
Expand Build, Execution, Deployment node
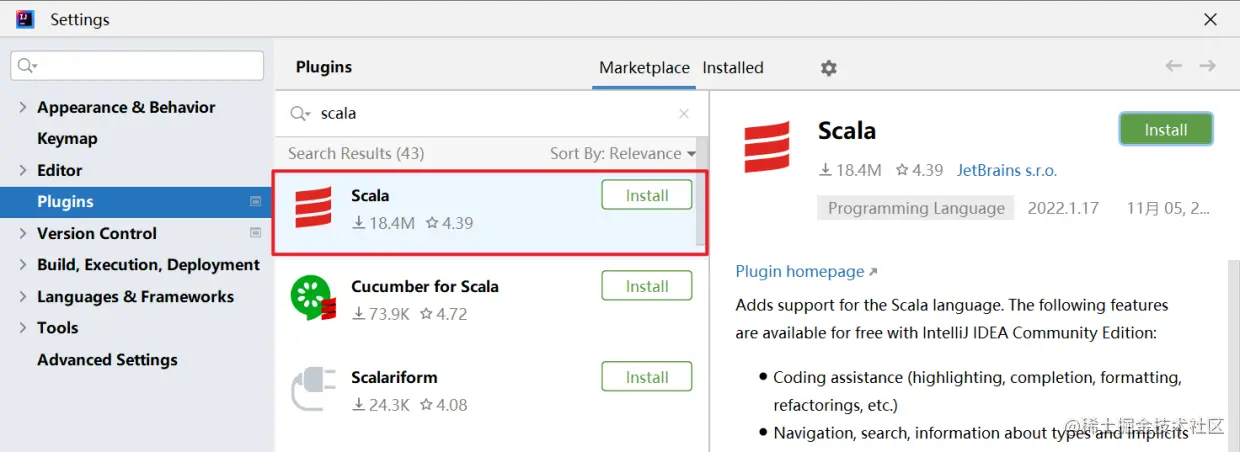tap(22, 265)
